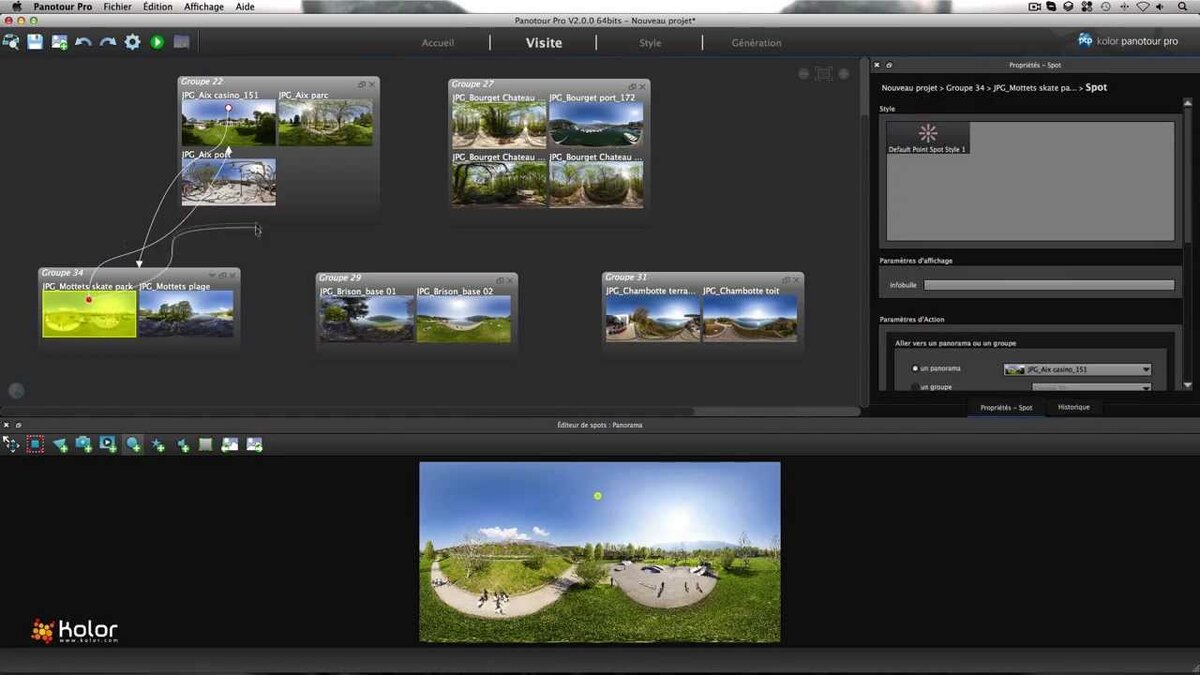Viewport: 1200px width, 675px height.
Task: Select the 'un groupe' radio button
Action: pyautogui.click(x=914, y=387)
